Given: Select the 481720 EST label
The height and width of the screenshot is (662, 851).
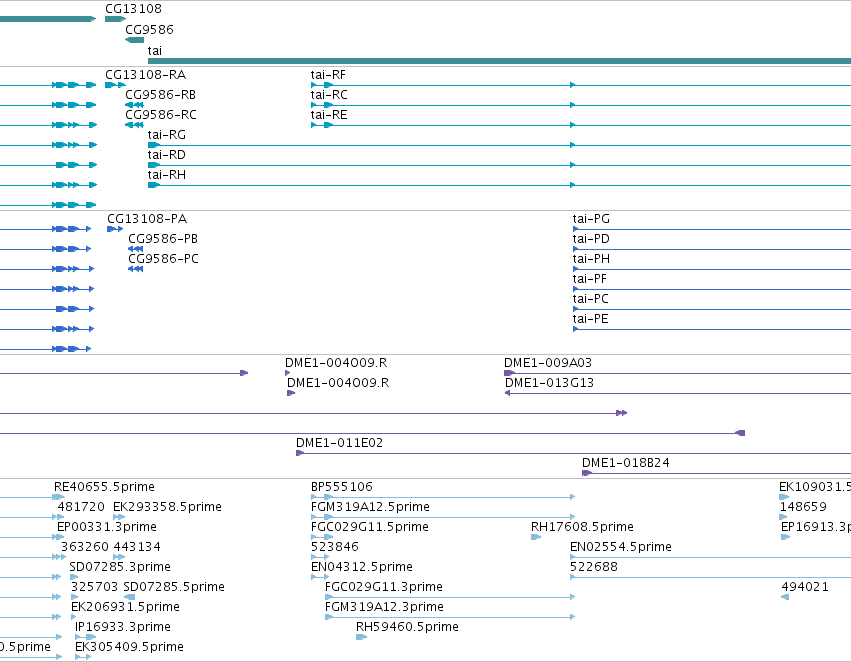Looking at the screenshot, I should tap(81, 507).
